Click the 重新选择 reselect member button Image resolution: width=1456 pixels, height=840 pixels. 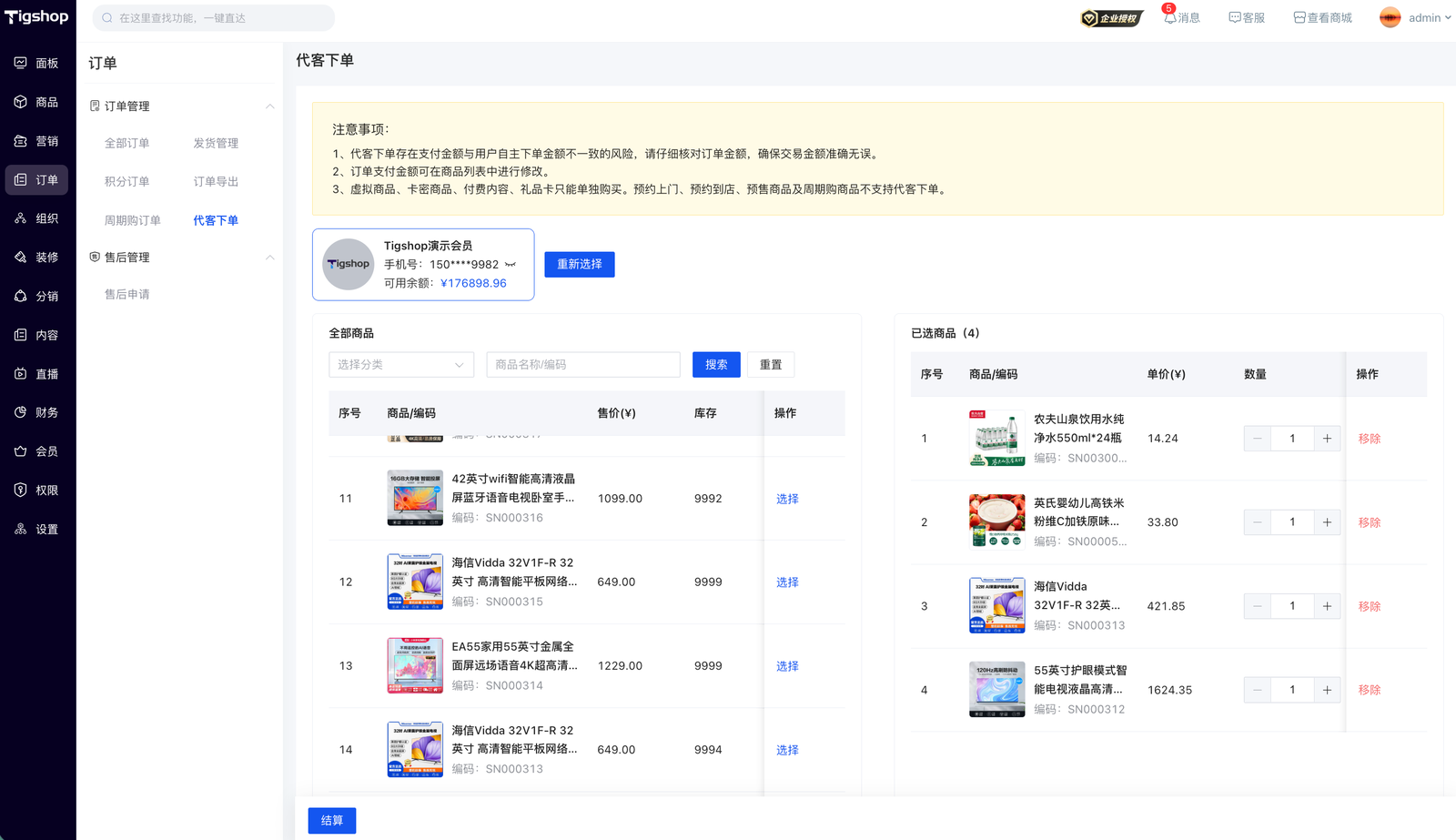[579, 264]
